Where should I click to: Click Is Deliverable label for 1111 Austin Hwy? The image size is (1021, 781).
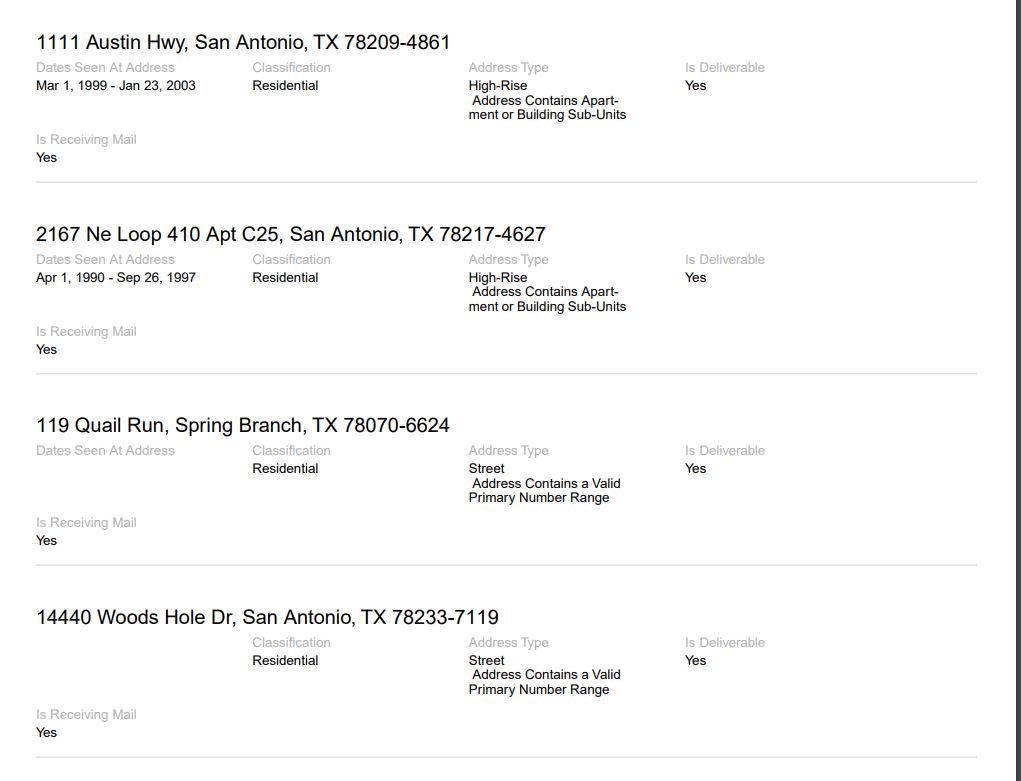(725, 68)
